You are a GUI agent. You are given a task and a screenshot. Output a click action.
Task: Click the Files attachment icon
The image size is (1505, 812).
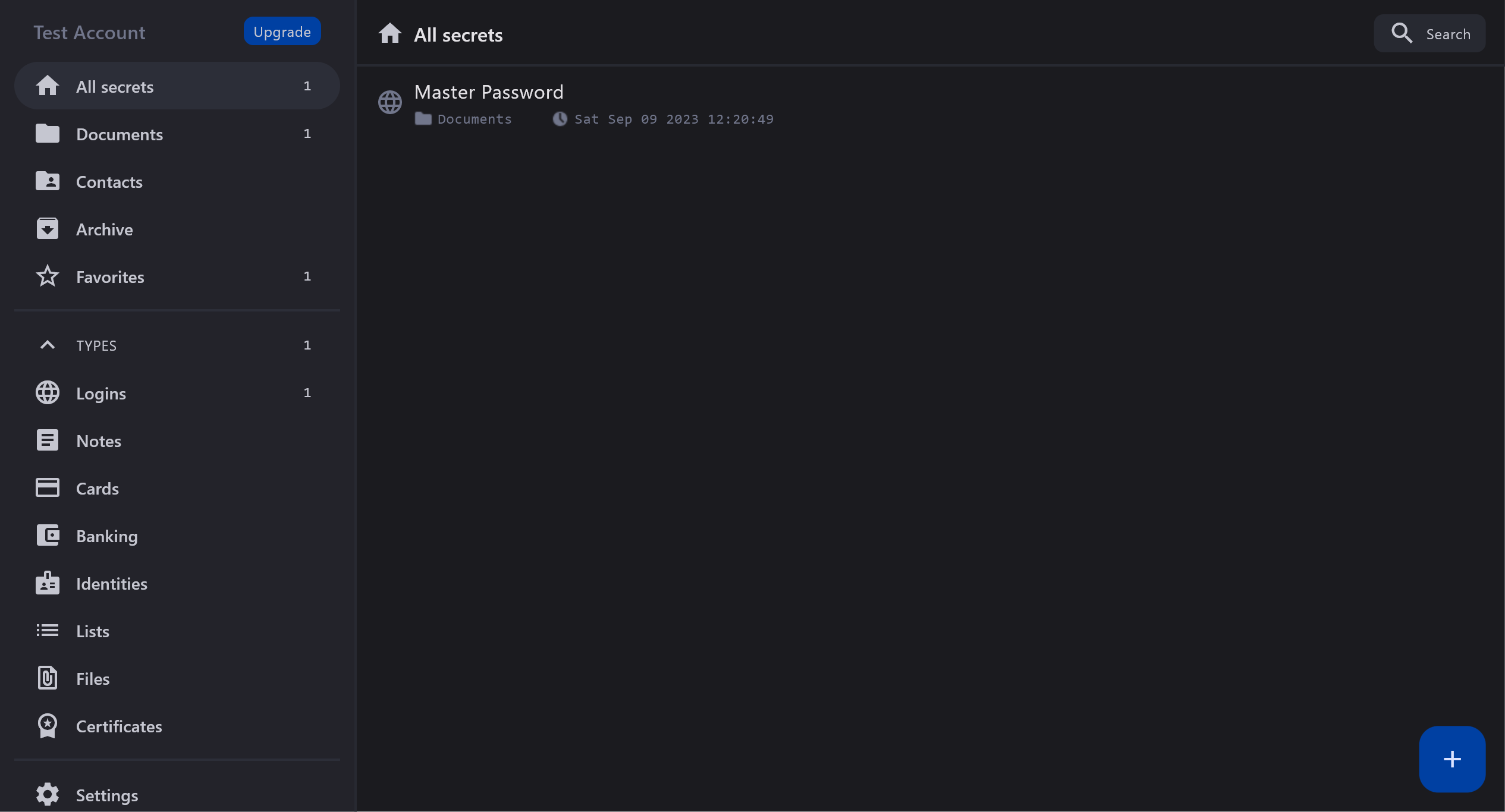48,678
